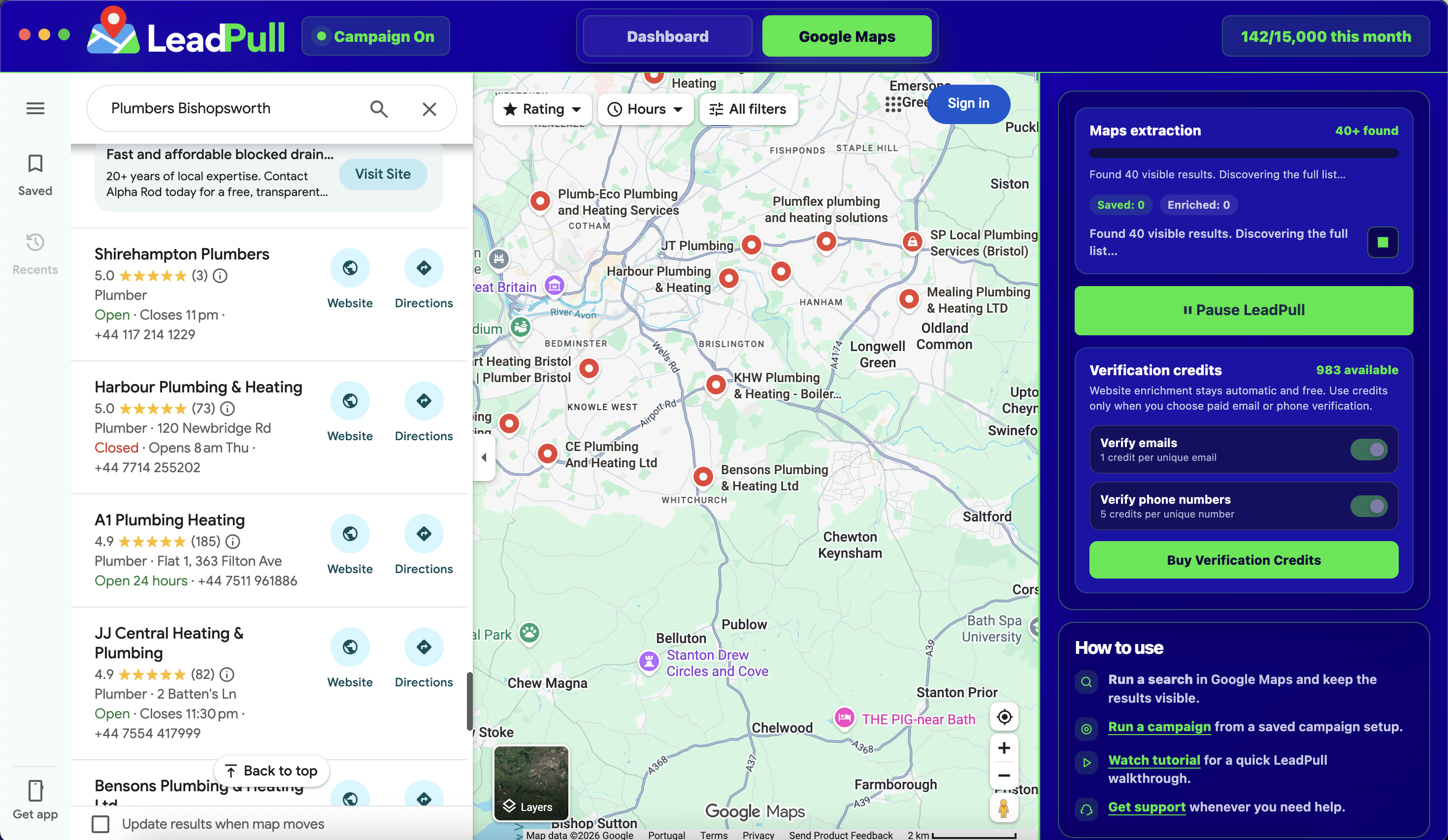Open the Run a campaign link

[x=1159, y=727]
